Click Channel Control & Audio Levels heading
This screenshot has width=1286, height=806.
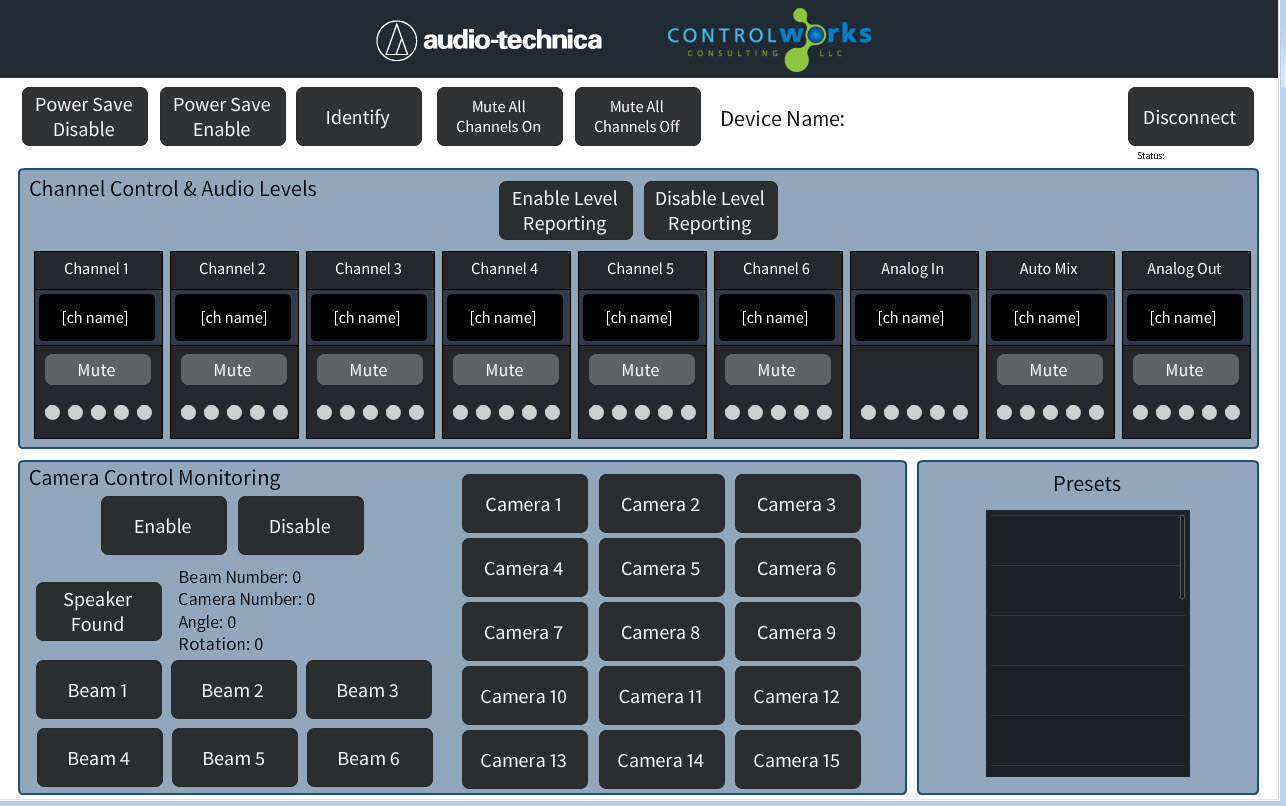coord(173,189)
